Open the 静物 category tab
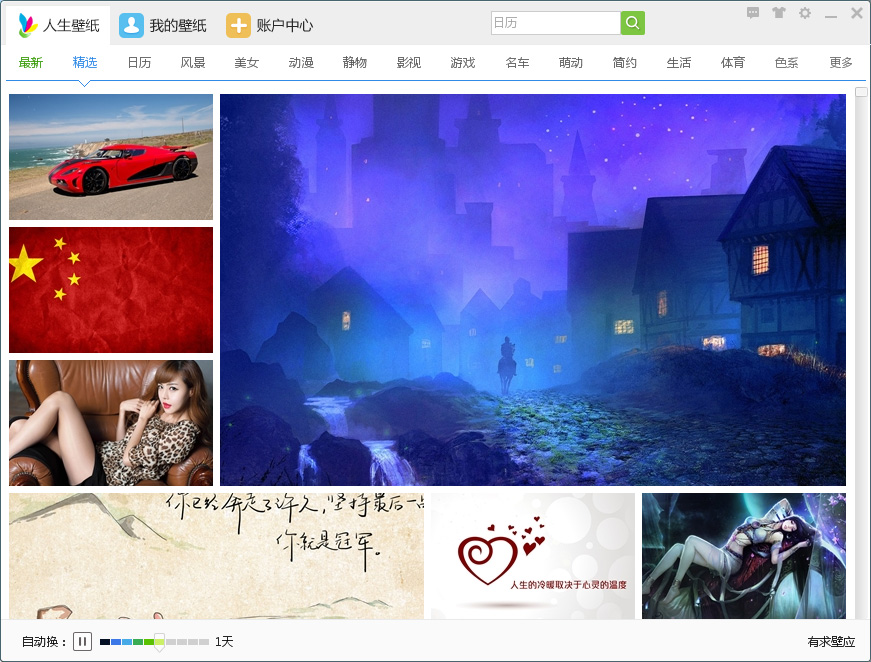Screen dimensions: 871x662 [355, 63]
